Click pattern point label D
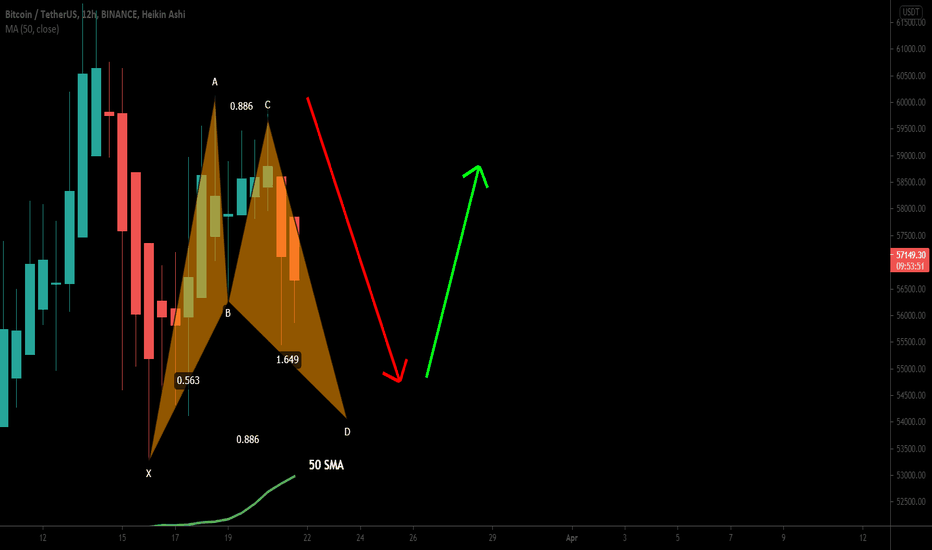Image resolution: width=932 pixels, height=550 pixels. [347, 432]
